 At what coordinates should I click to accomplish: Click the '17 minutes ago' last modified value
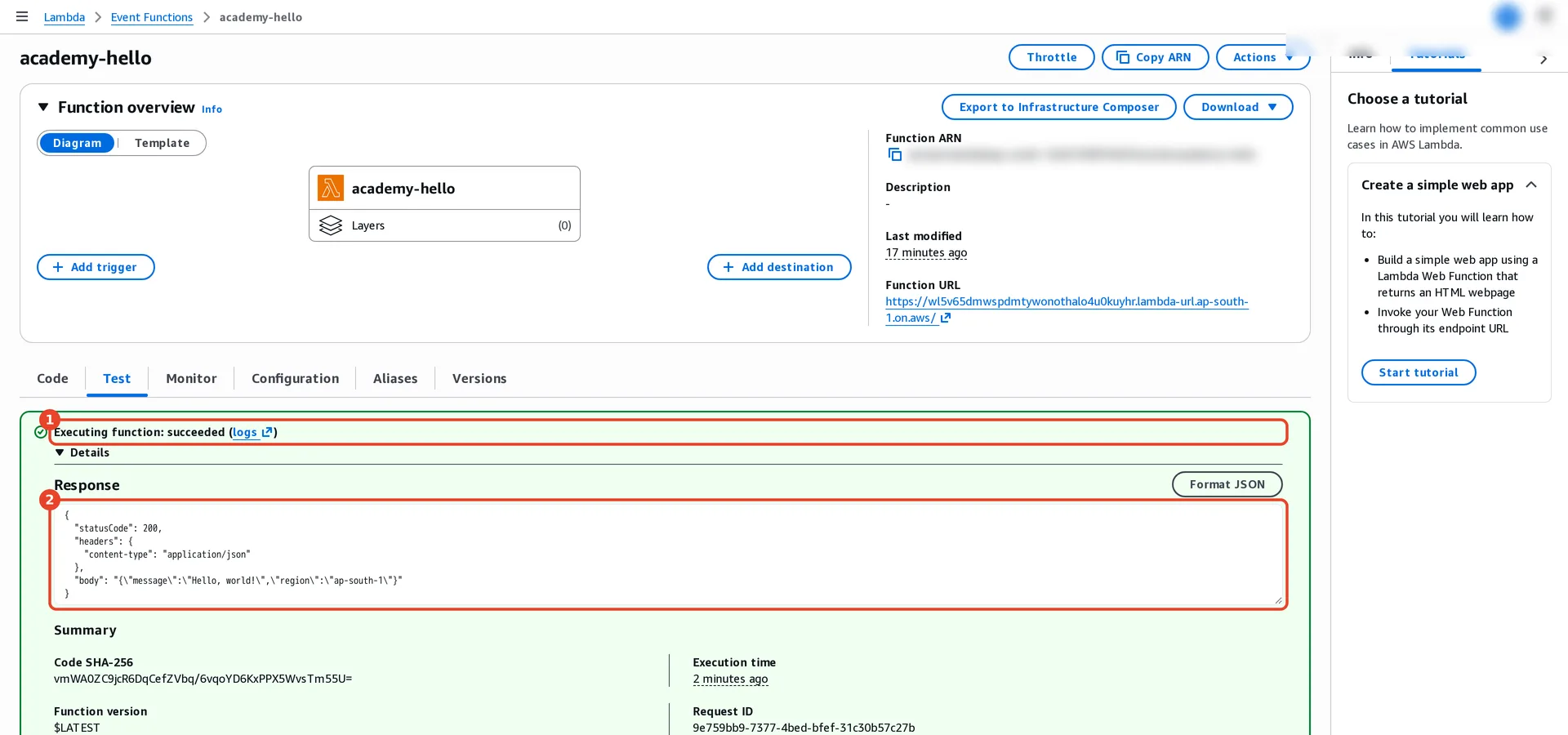tap(926, 253)
